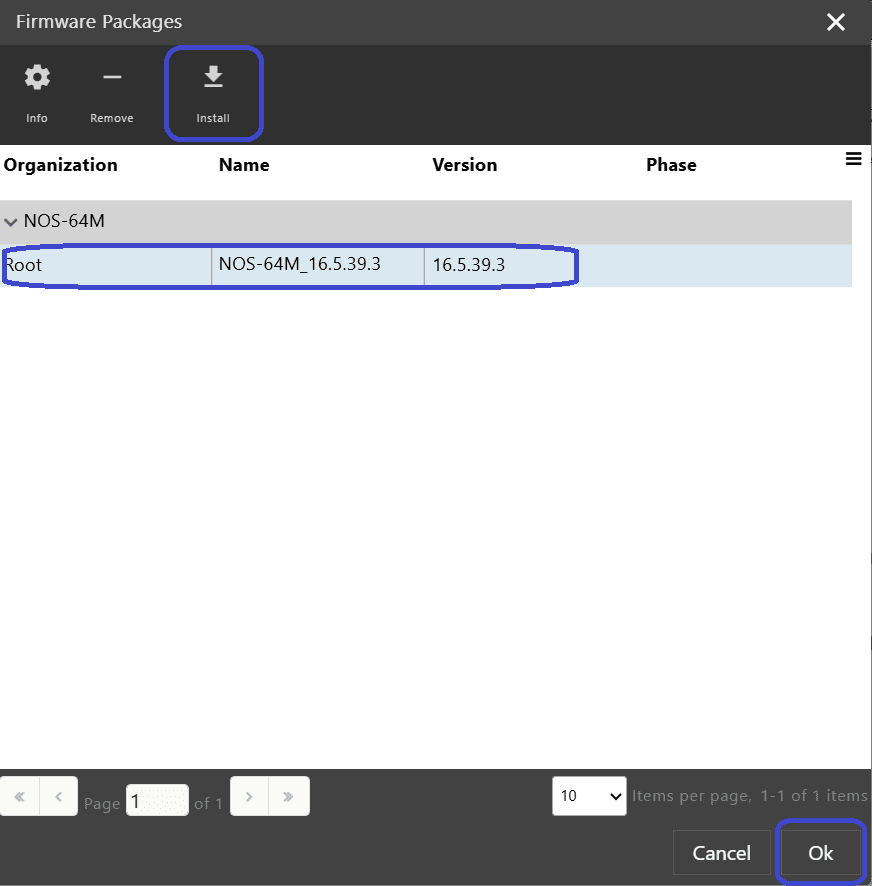Go to last page arrow
The height and width of the screenshot is (886, 872).
point(289,797)
